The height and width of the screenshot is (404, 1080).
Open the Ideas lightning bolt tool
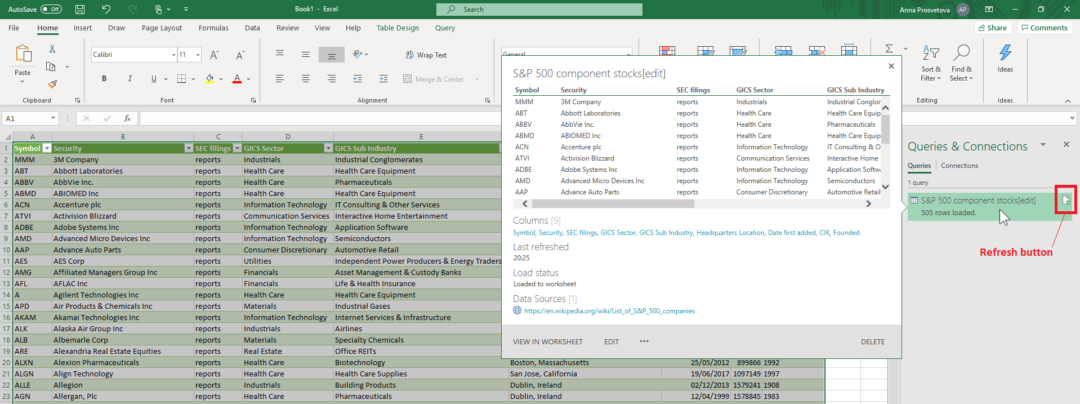(1005, 53)
